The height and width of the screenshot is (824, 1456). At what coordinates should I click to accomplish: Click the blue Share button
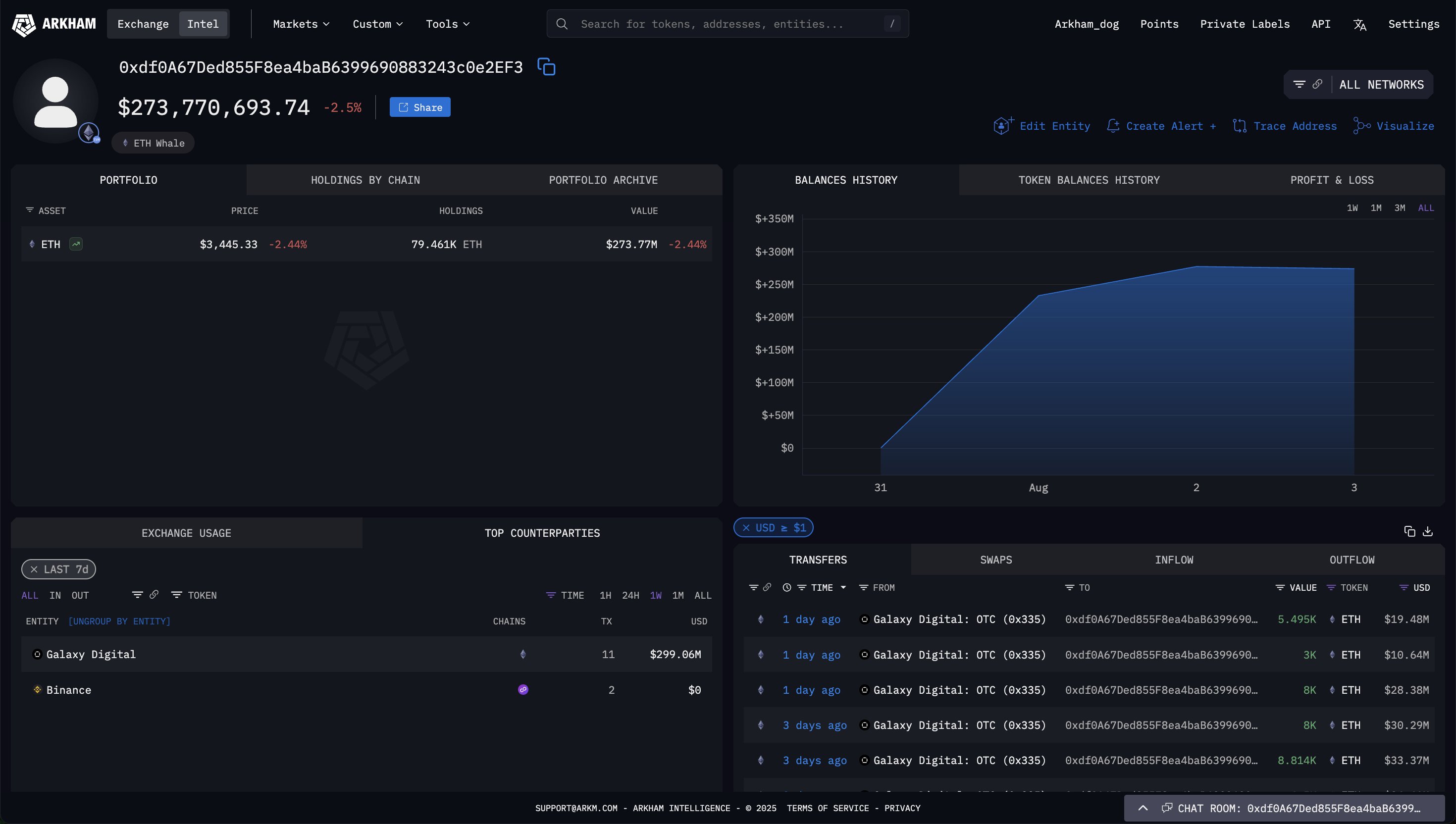pos(420,107)
